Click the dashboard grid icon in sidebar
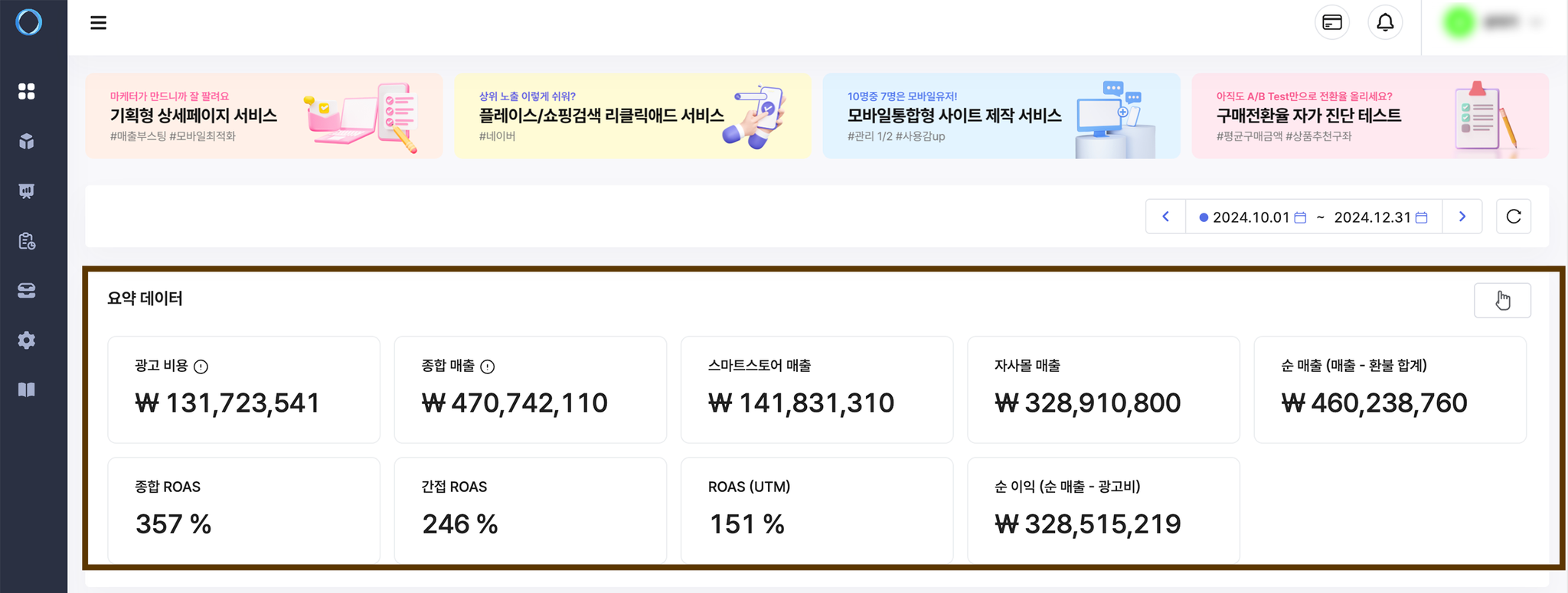The height and width of the screenshot is (593, 1568). (x=27, y=92)
